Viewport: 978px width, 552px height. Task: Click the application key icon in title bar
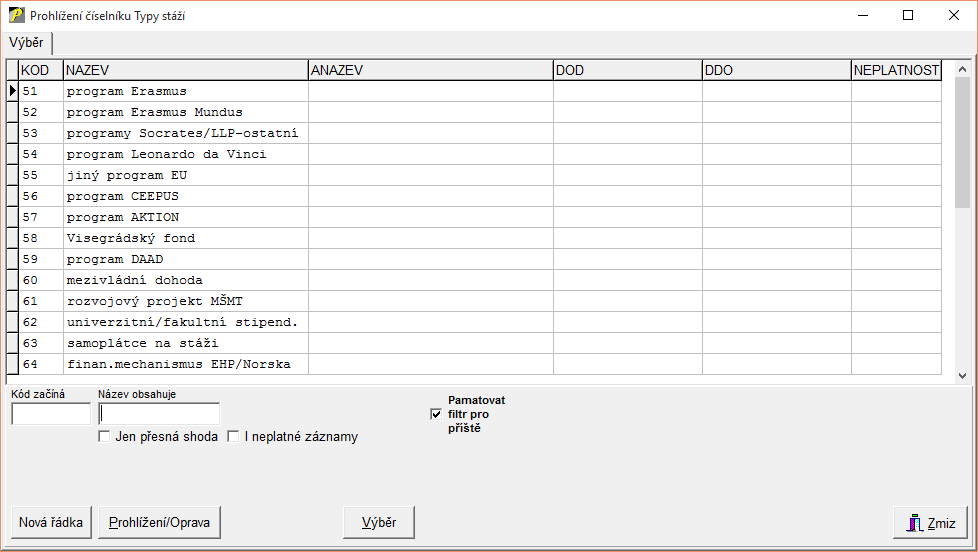pos(16,16)
